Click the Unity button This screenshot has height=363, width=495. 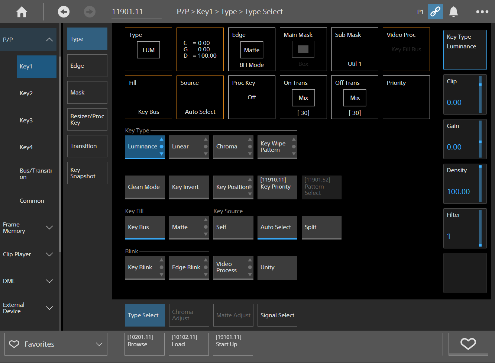click(277, 268)
